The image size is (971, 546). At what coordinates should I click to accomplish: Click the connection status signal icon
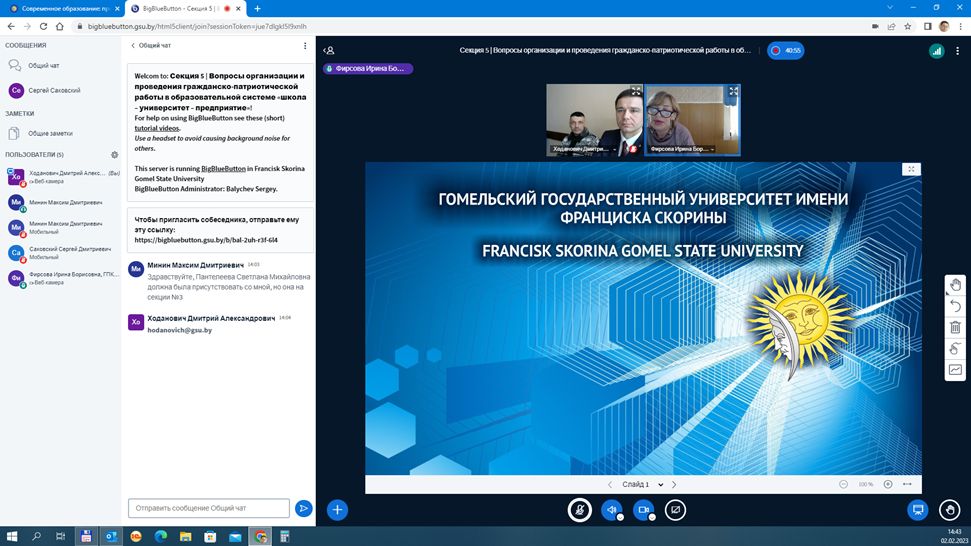936,50
